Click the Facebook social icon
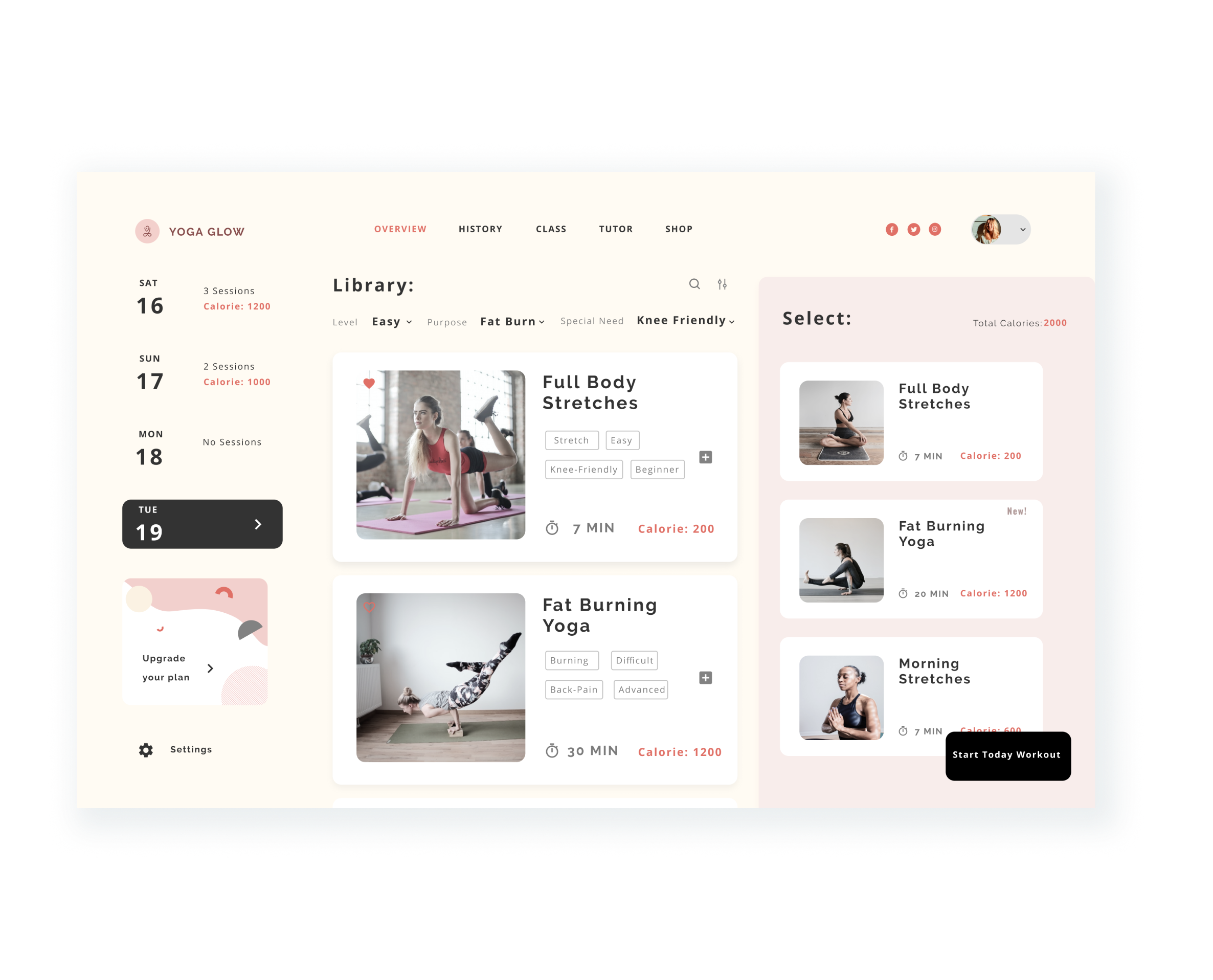Viewport: 1213px width, 980px height. [x=892, y=229]
